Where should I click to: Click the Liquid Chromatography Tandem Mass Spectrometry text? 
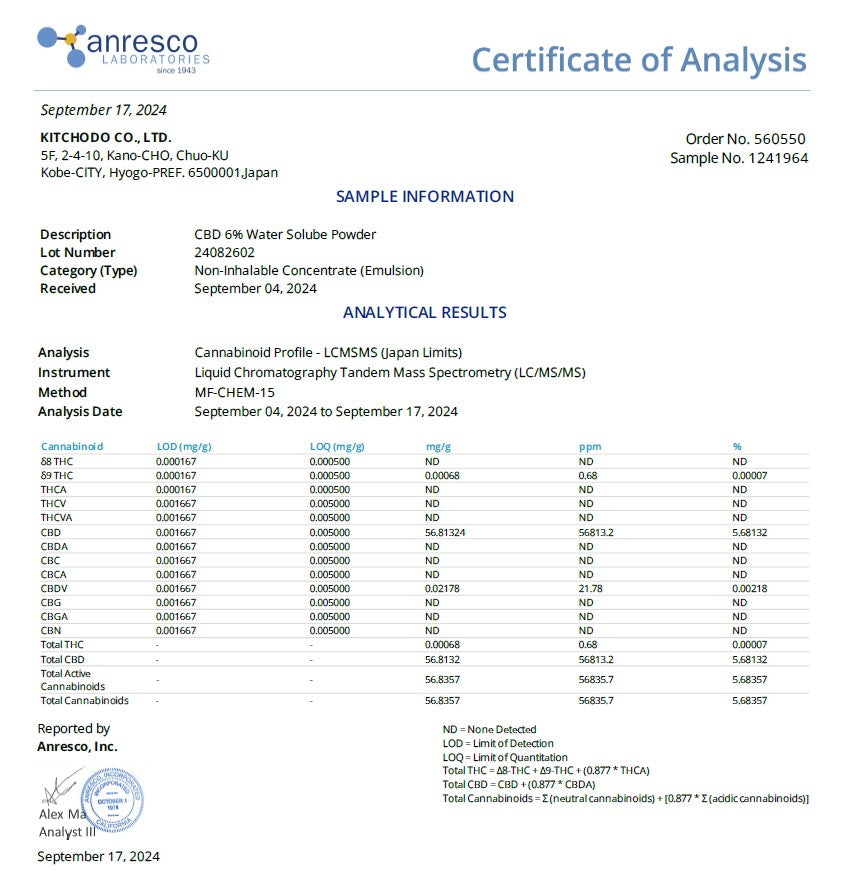(390, 372)
